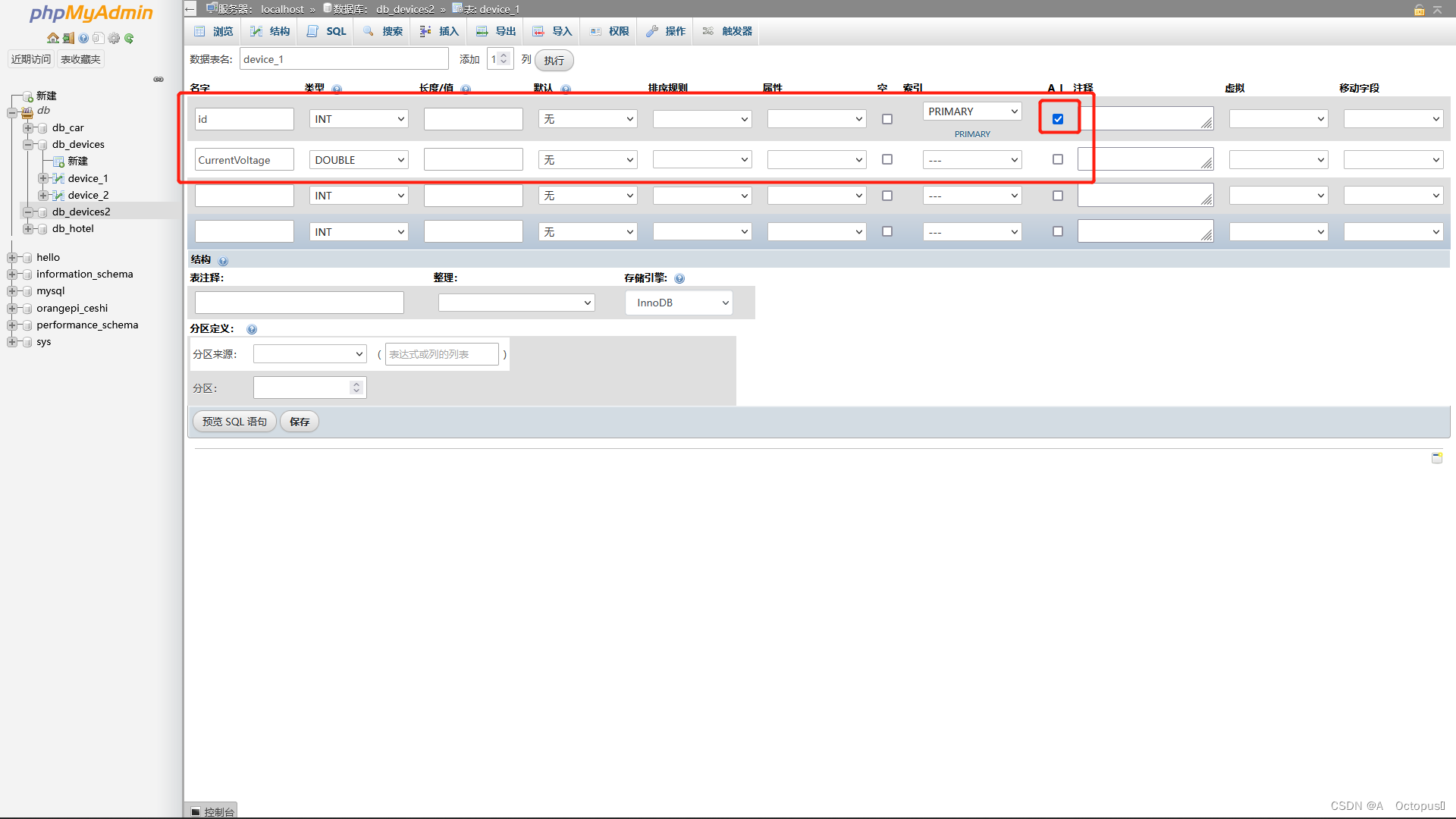This screenshot has width=1456, height=819.
Task: Click the lock icon at top right
Action: point(1420,10)
